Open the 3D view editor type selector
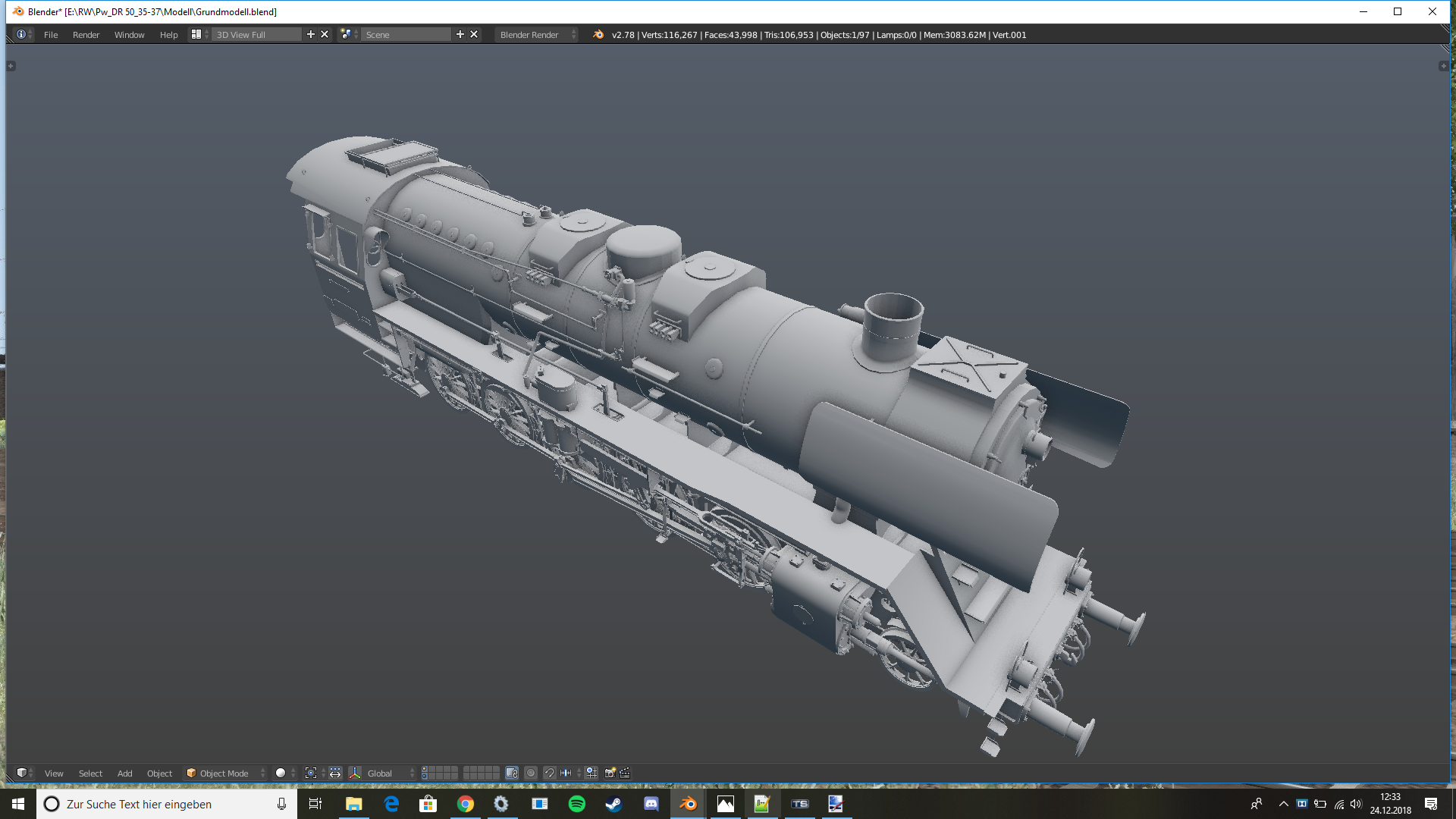Screen dimensions: 1456x819 tap(22, 773)
